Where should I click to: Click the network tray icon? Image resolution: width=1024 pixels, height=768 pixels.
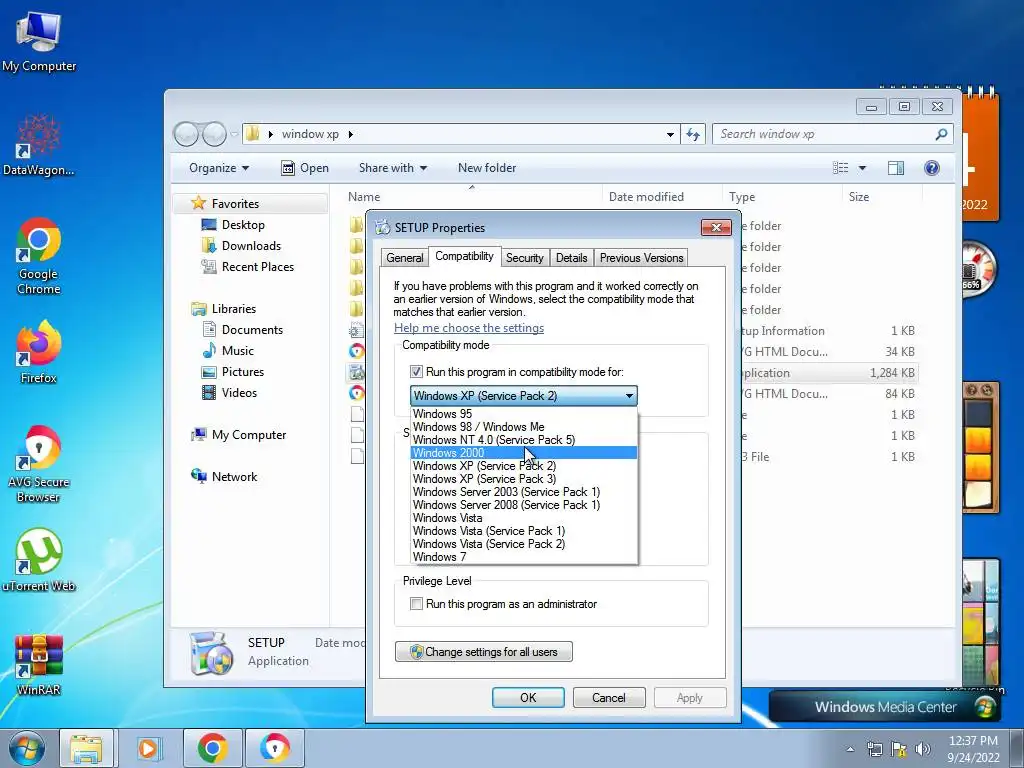(874, 749)
